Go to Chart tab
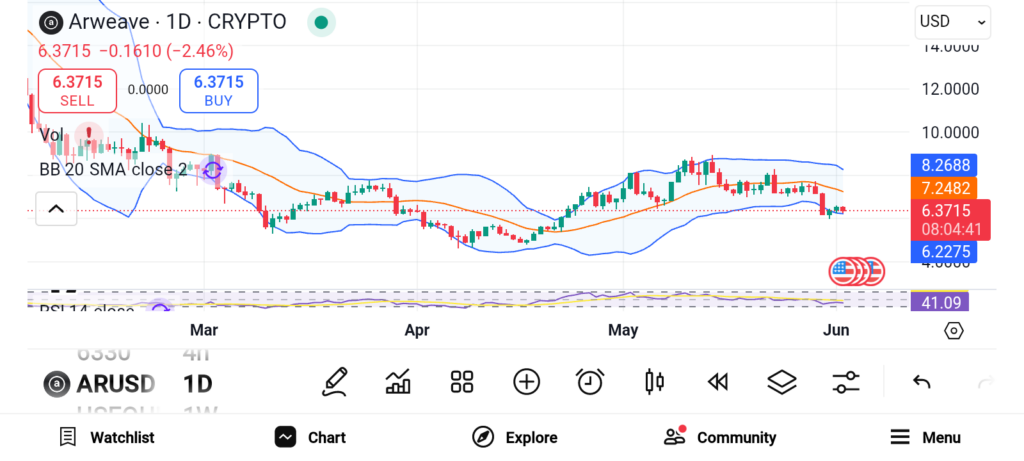 [310, 437]
